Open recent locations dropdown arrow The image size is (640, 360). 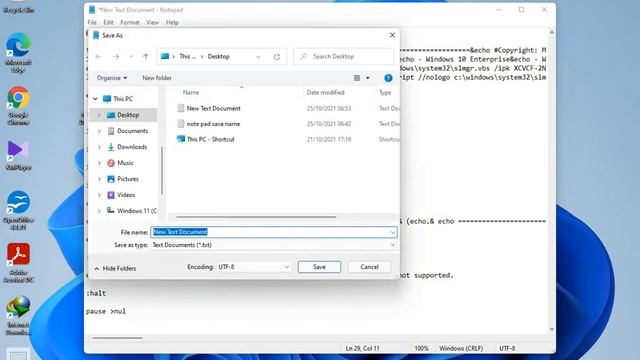(131, 57)
